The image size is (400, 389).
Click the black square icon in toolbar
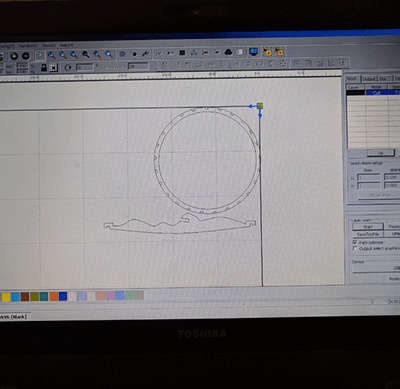[182, 53]
